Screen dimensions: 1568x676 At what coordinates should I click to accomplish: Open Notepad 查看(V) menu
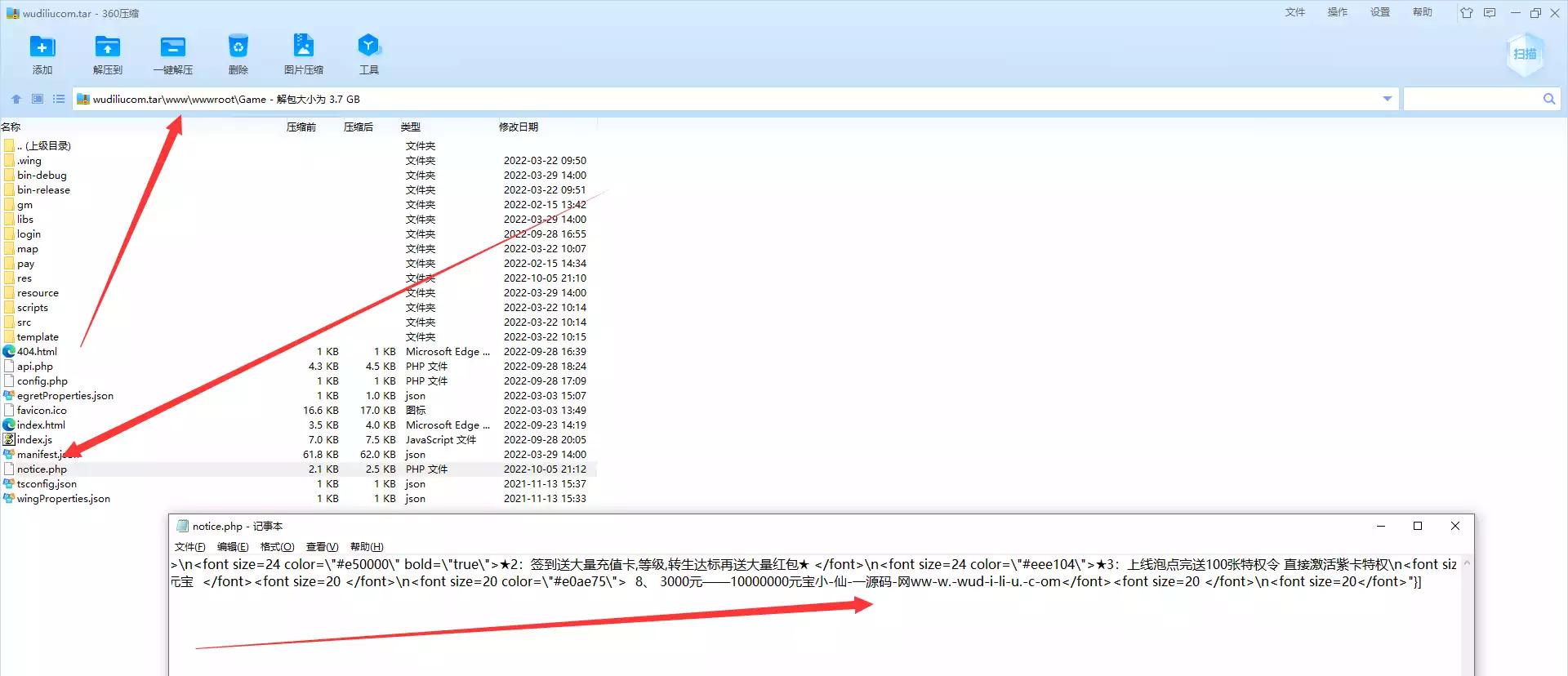(322, 547)
